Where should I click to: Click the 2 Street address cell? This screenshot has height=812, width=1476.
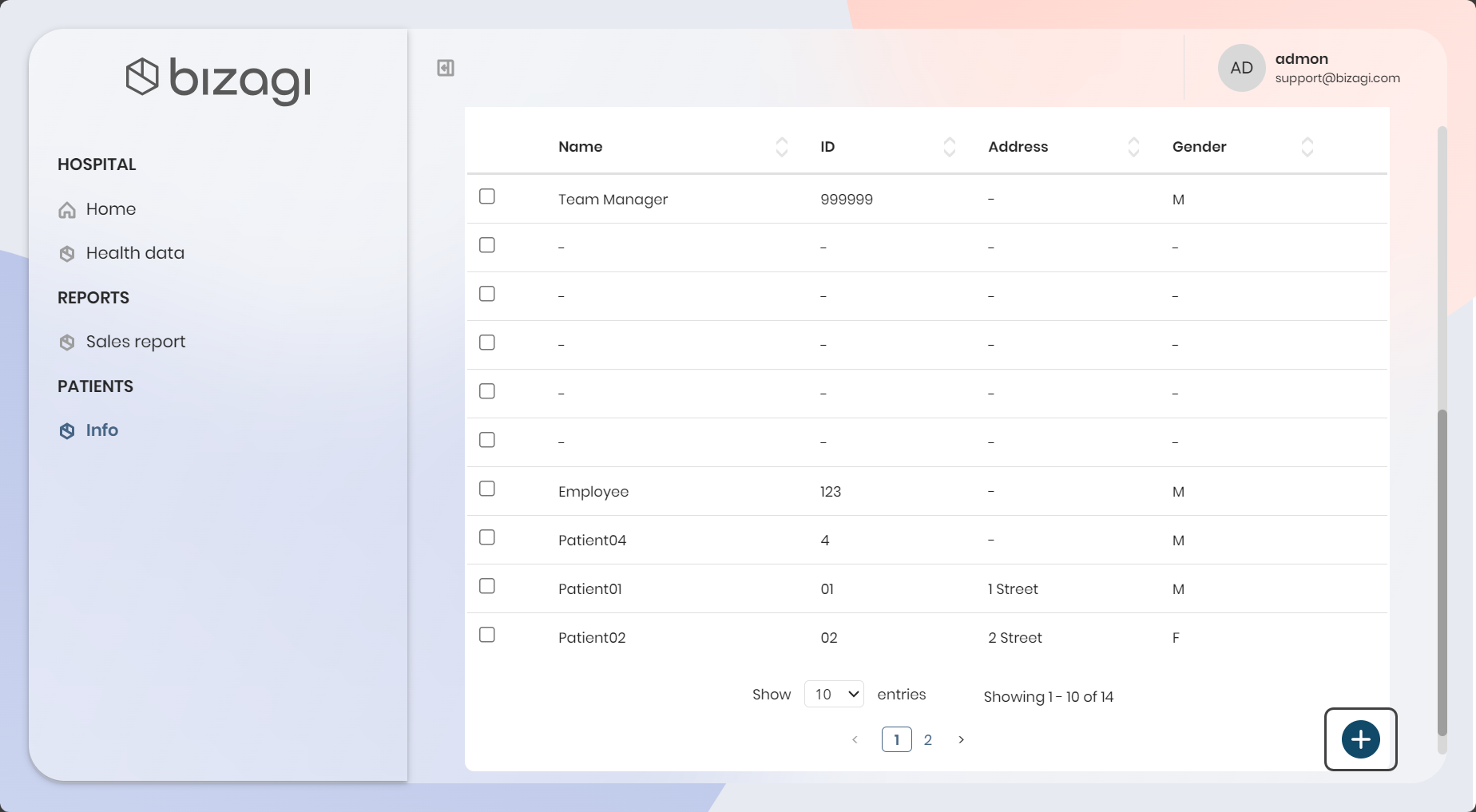(x=1015, y=638)
